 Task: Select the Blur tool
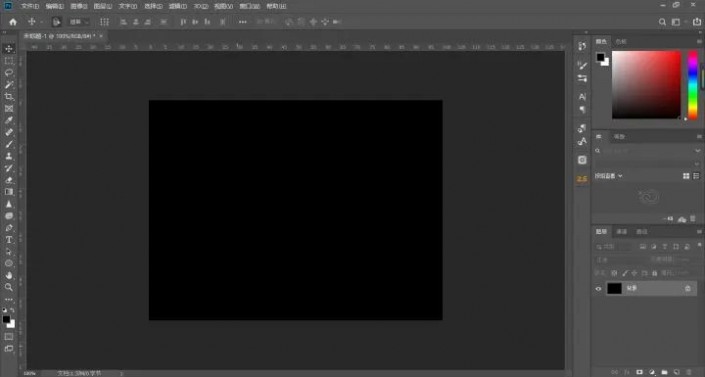9,204
